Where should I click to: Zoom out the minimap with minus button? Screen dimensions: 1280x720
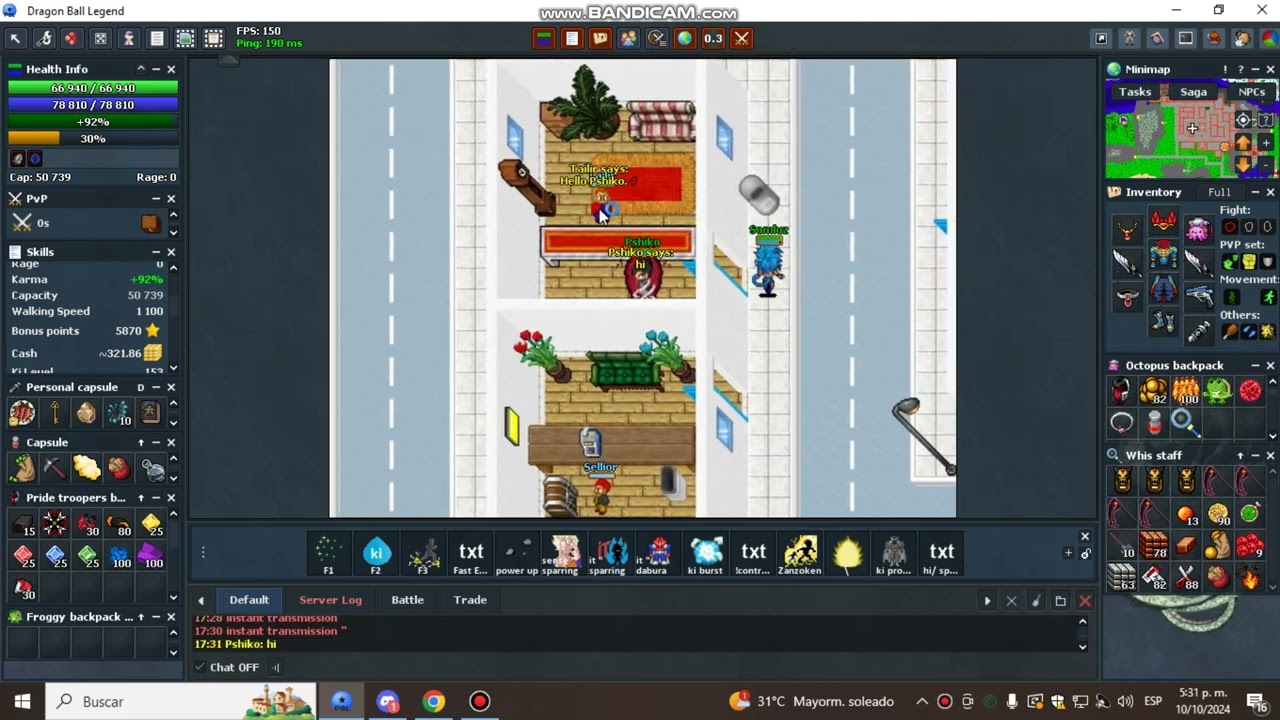pos(1266,165)
